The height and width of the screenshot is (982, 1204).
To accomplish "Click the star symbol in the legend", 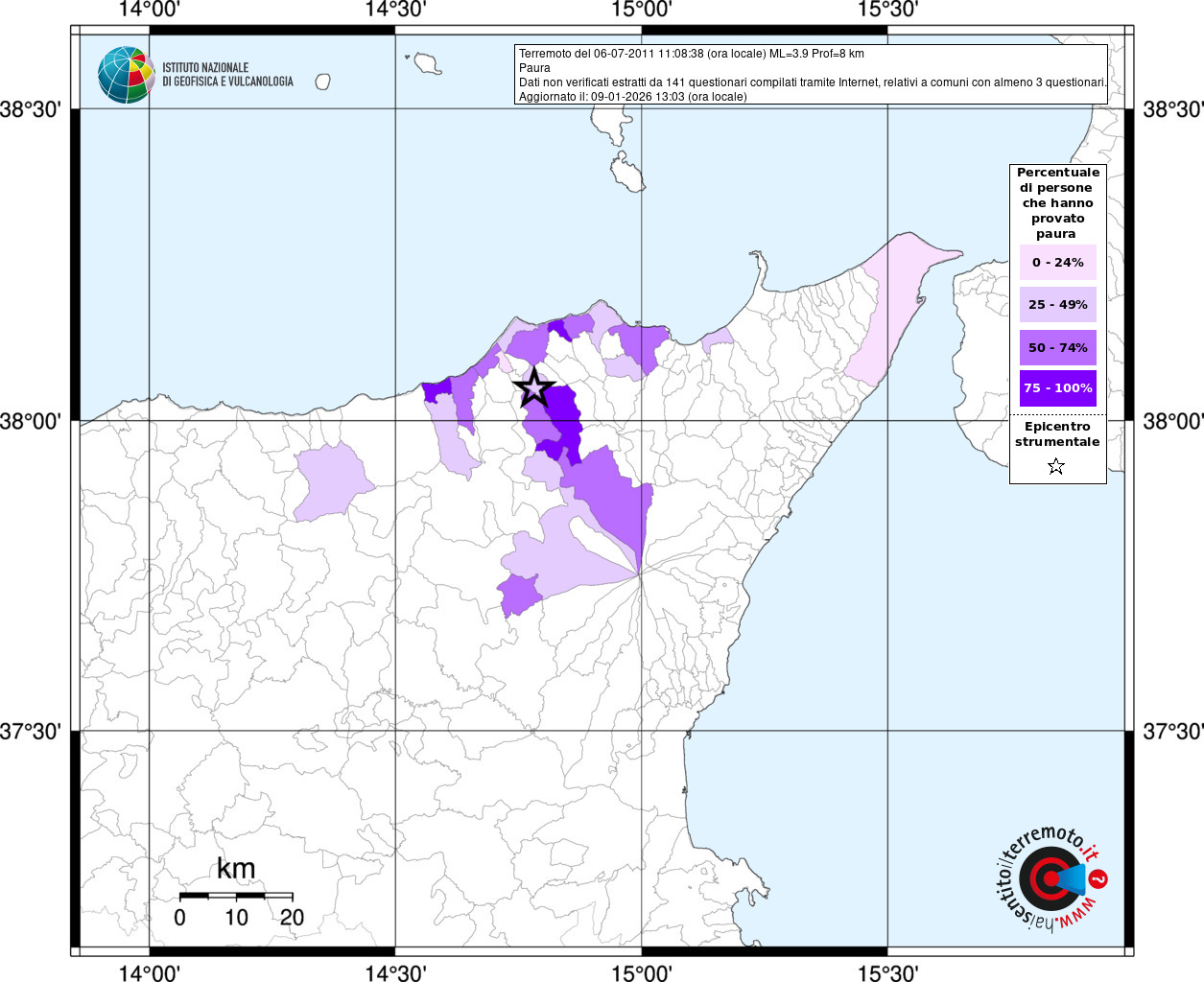I will (x=1056, y=467).
